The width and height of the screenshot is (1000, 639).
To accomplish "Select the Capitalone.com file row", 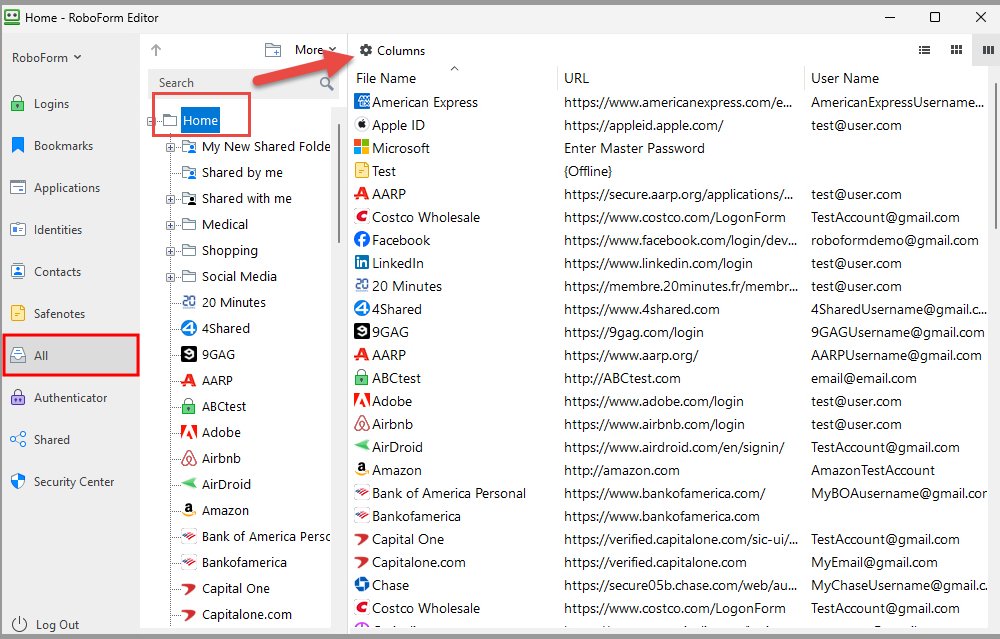I will coord(669,562).
